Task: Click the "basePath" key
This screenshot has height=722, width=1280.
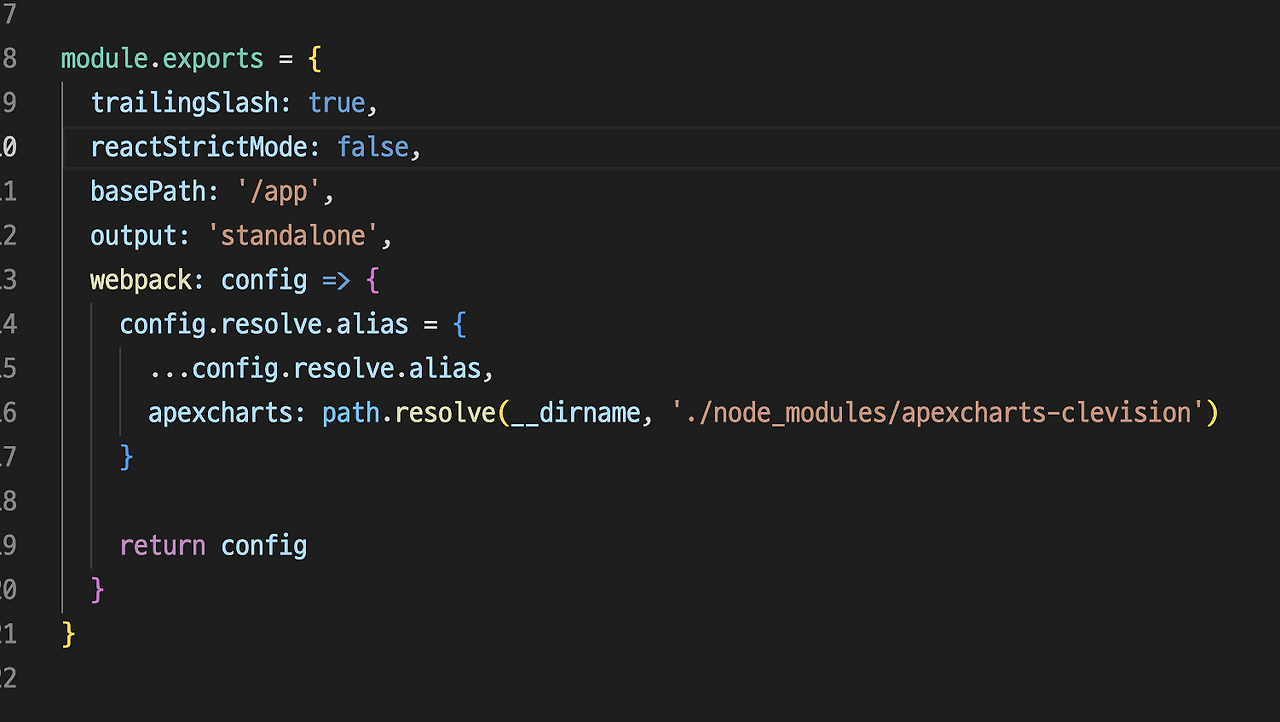Action: pos(148,191)
